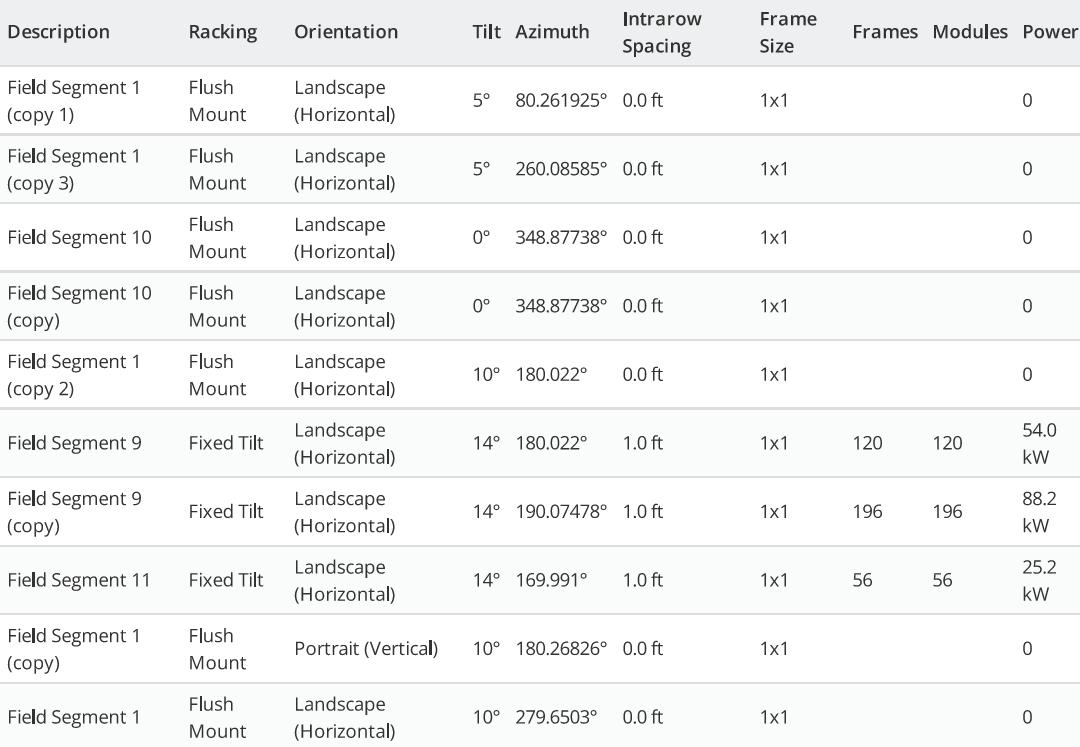Click the Description column header
Viewport: 1080px width, 747px height.
[58, 32]
